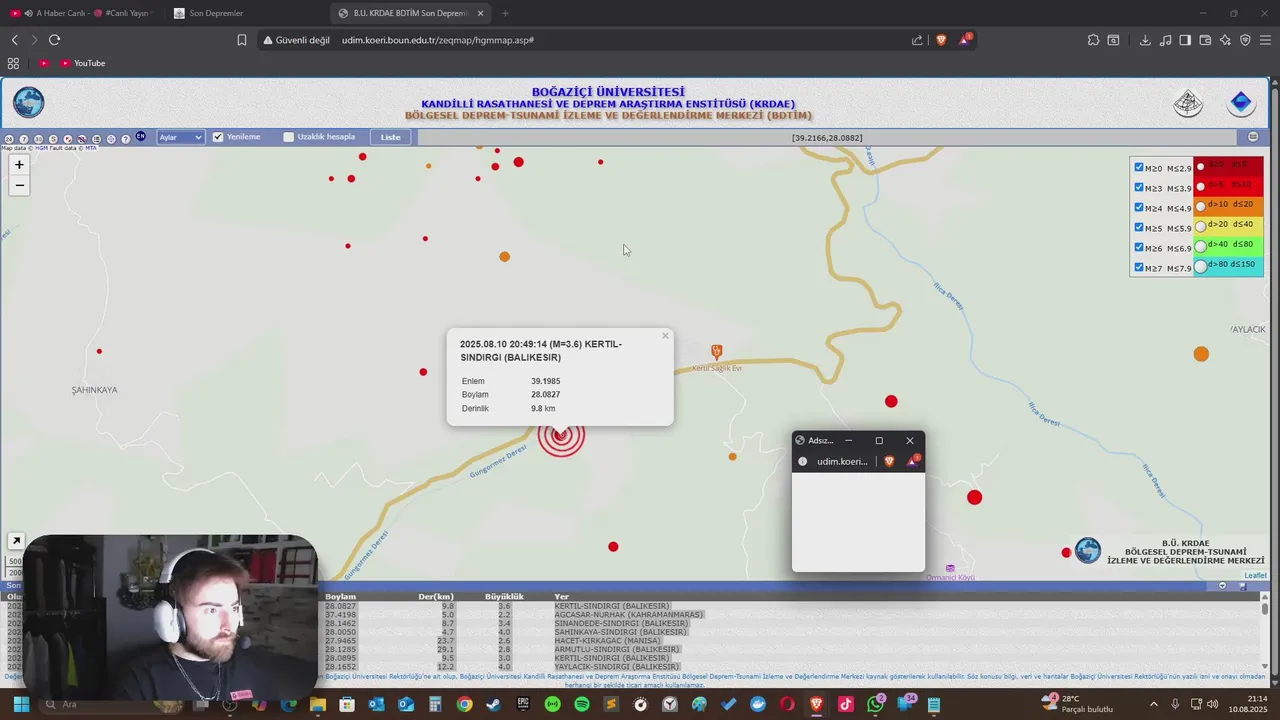Share this page using the share icon
1280x720 pixels.
pos(917,40)
